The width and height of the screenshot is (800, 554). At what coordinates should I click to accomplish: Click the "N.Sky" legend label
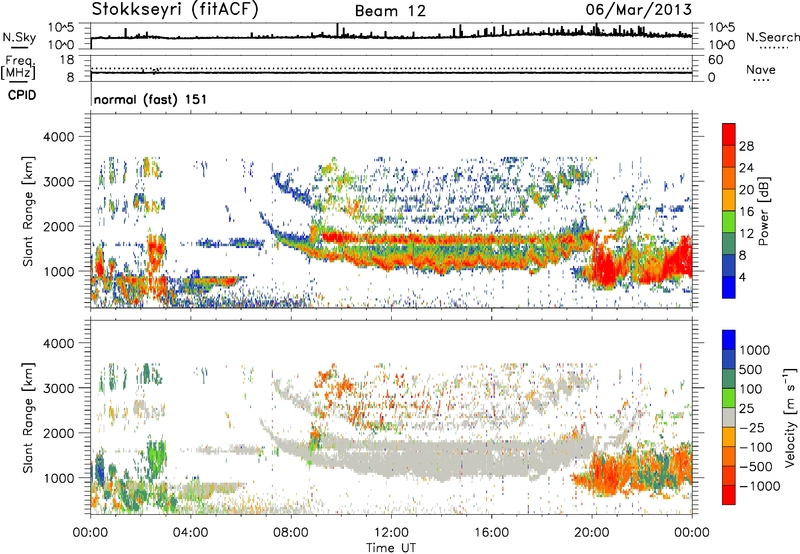point(19,37)
